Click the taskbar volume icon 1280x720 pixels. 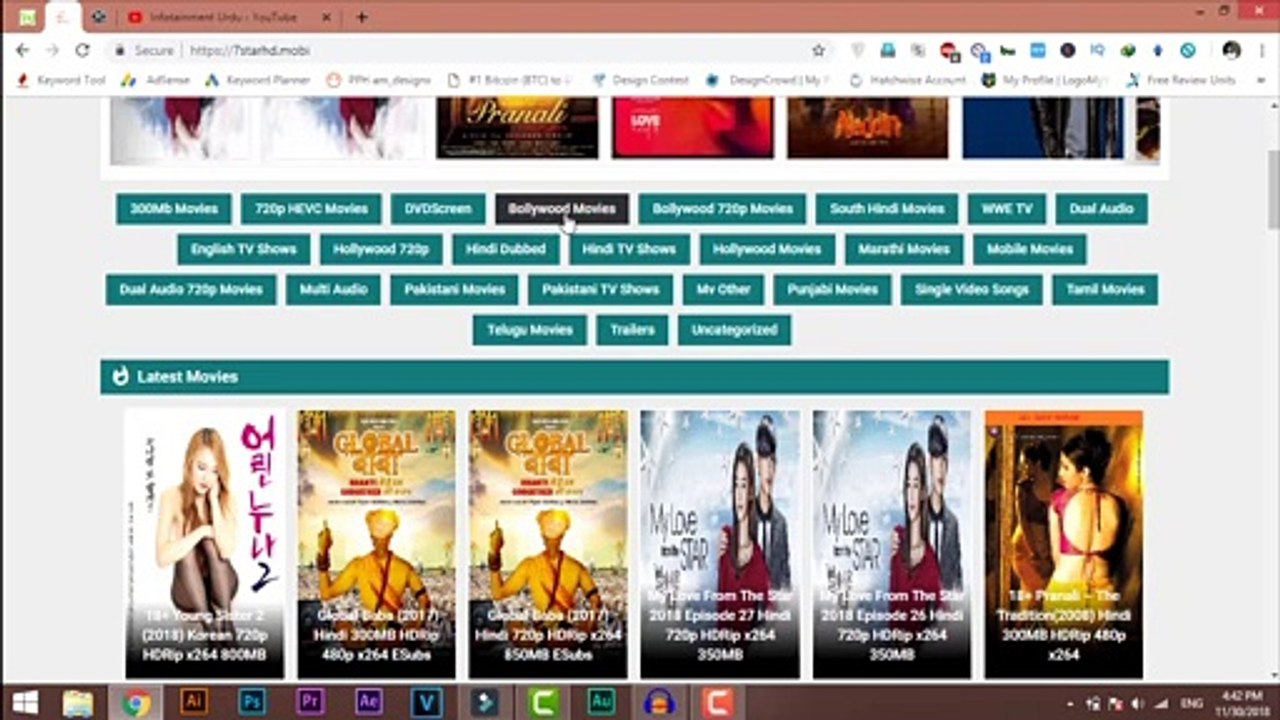pyautogui.click(x=1138, y=704)
